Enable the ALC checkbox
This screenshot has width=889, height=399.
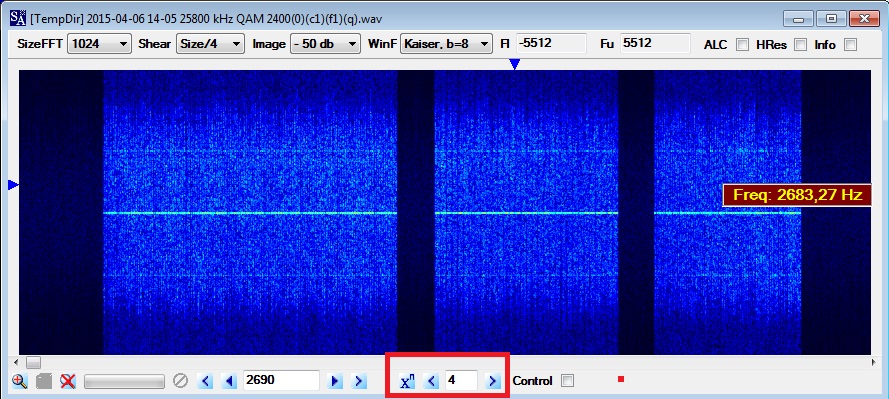click(x=742, y=44)
